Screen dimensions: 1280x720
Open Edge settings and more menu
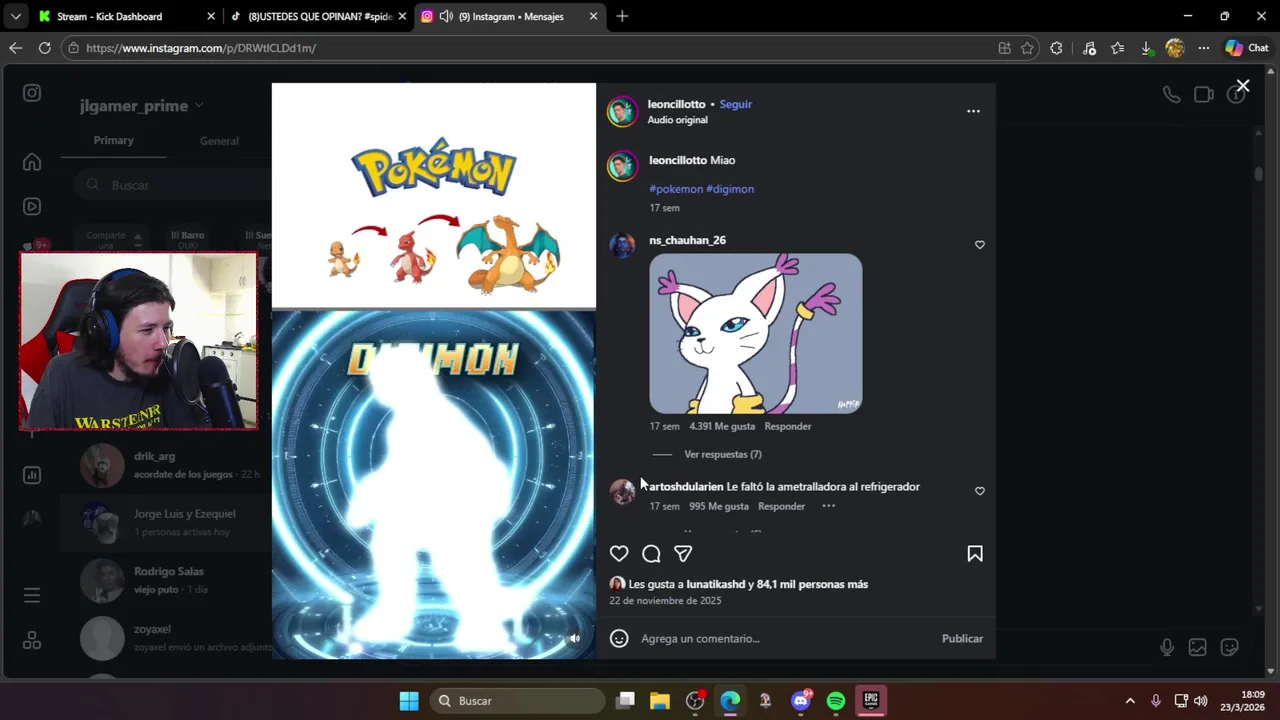tap(1204, 48)
